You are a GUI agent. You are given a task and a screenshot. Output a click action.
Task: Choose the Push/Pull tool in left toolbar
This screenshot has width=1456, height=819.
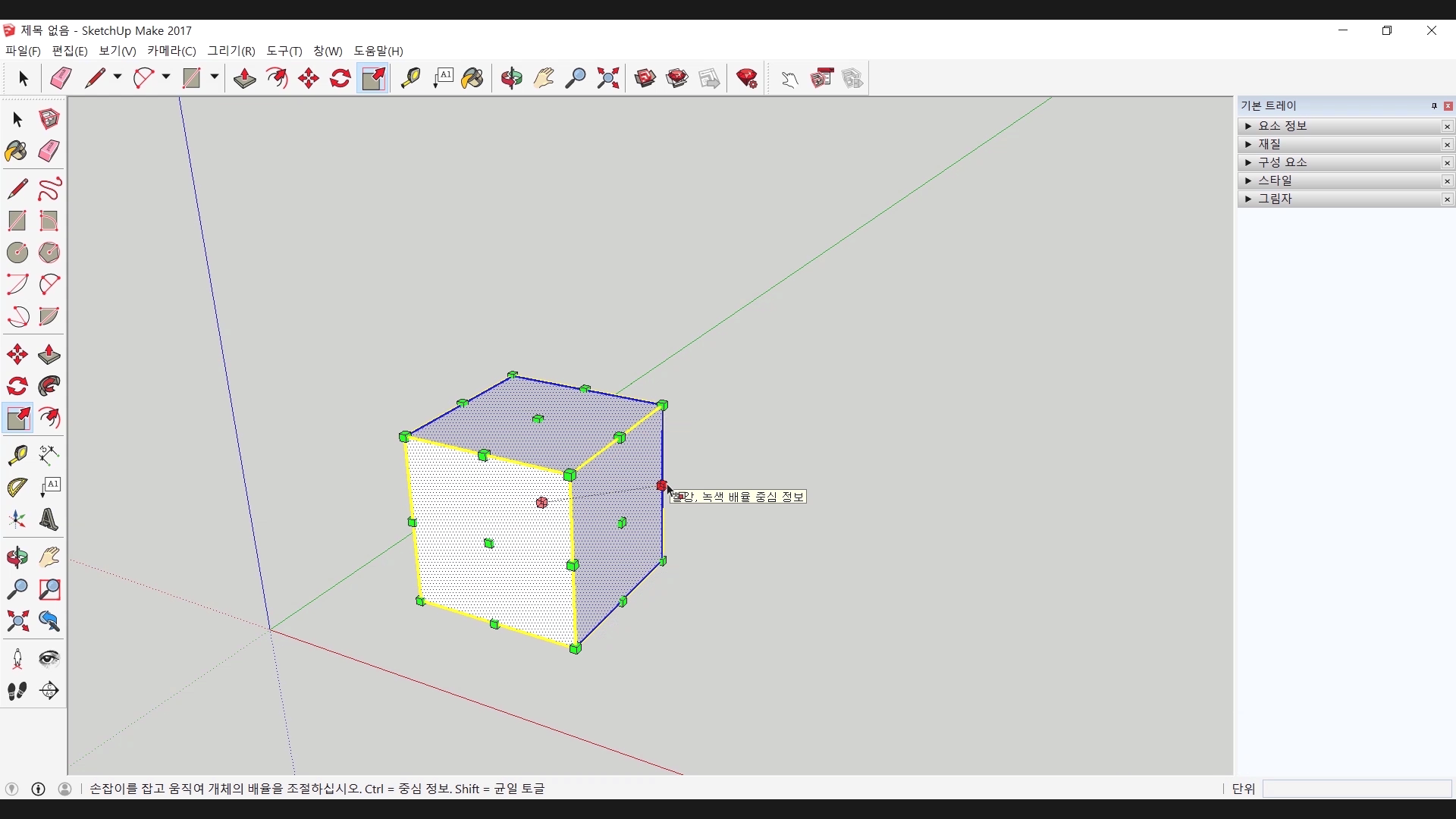coord(49,354)
